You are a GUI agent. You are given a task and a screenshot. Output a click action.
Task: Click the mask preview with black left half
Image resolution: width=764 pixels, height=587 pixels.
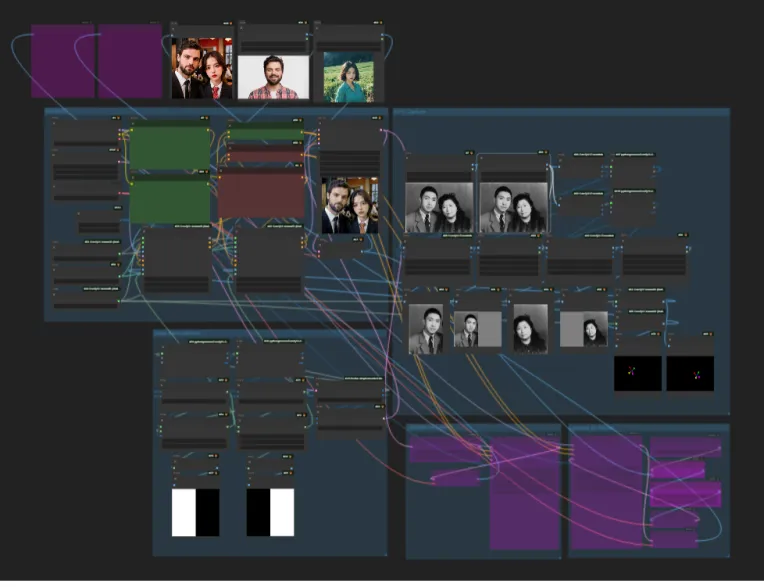pyautogui.click(x=270, y=512)
